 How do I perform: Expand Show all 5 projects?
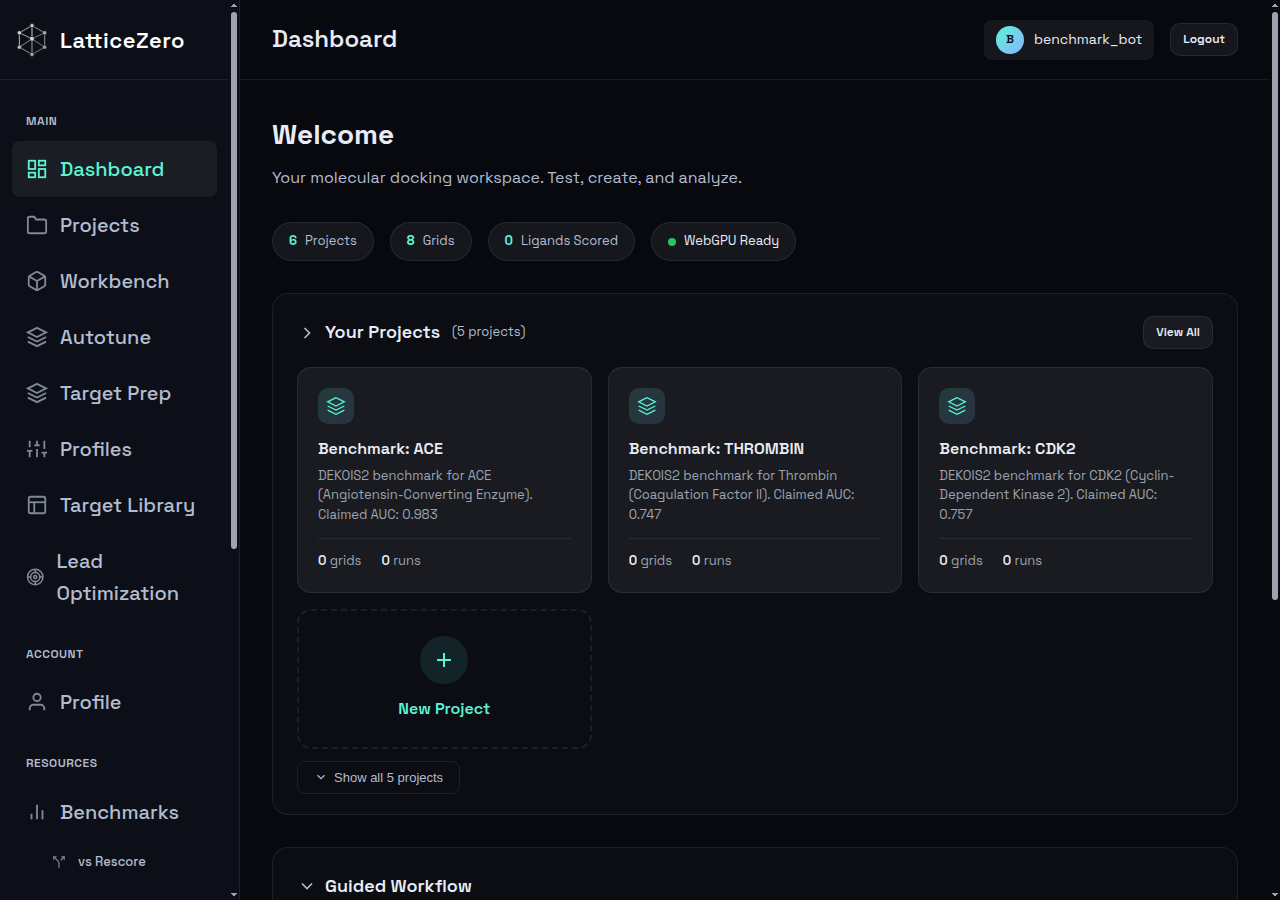click(x=378, y=777)
